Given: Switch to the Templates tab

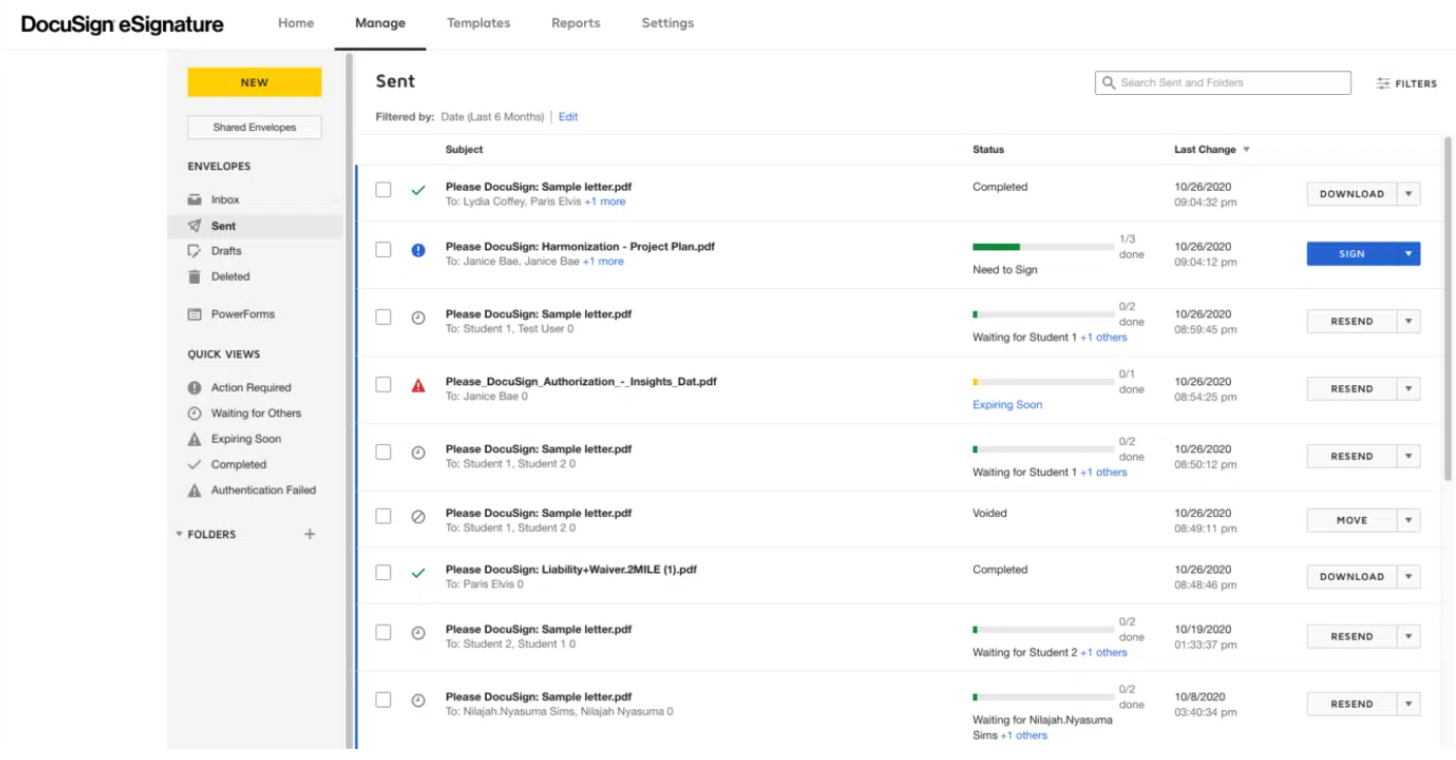Looking at the screenshot, I should (x=478, y=23).
